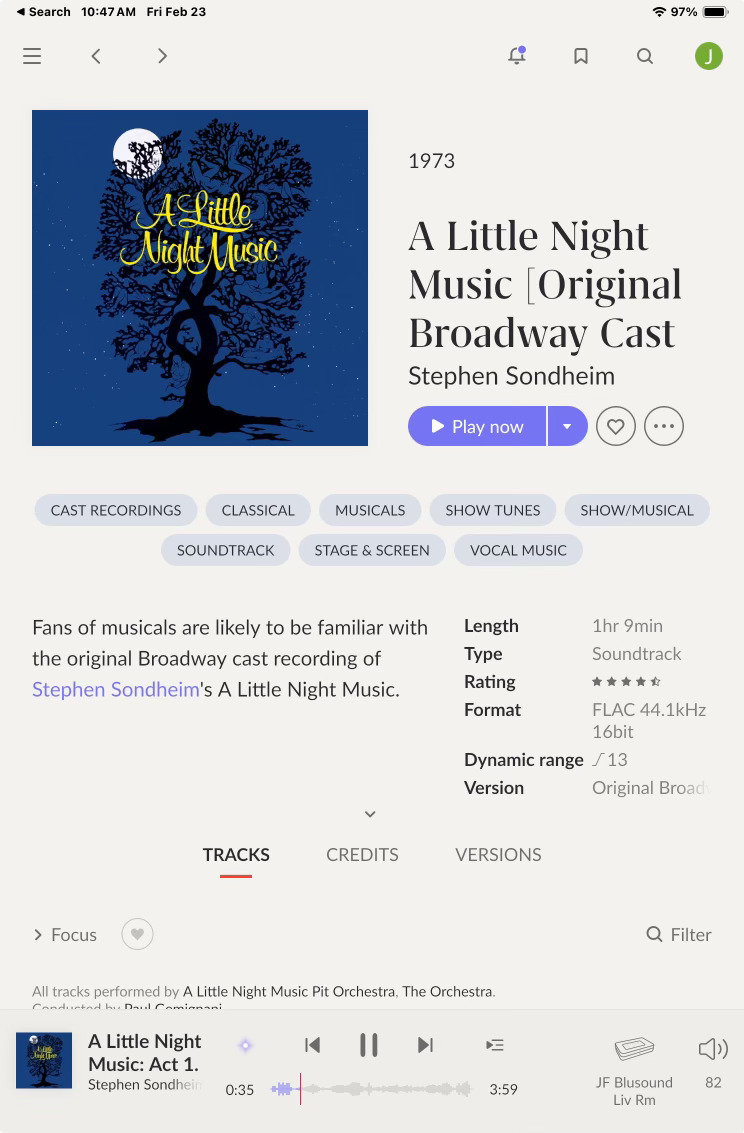Screen dimensions: 744x1133
Task: Toggle the heart filter next to Focus
Action: 137,934
